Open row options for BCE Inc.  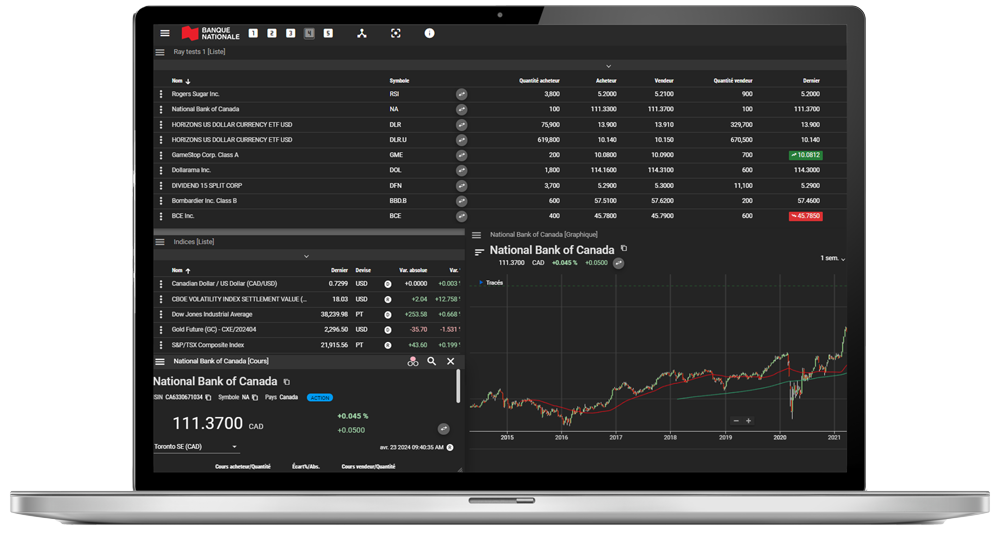pos(161,216)
